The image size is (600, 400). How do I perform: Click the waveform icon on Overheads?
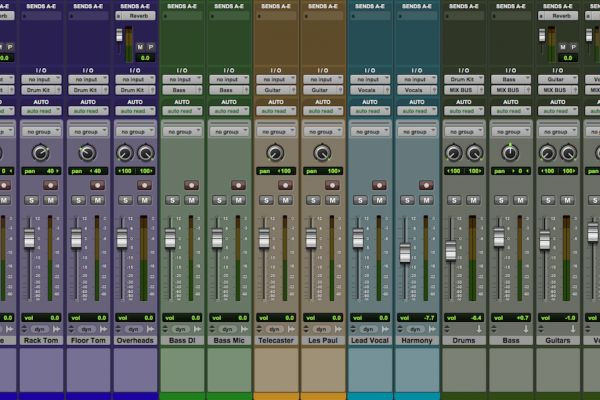coord(151,329)
